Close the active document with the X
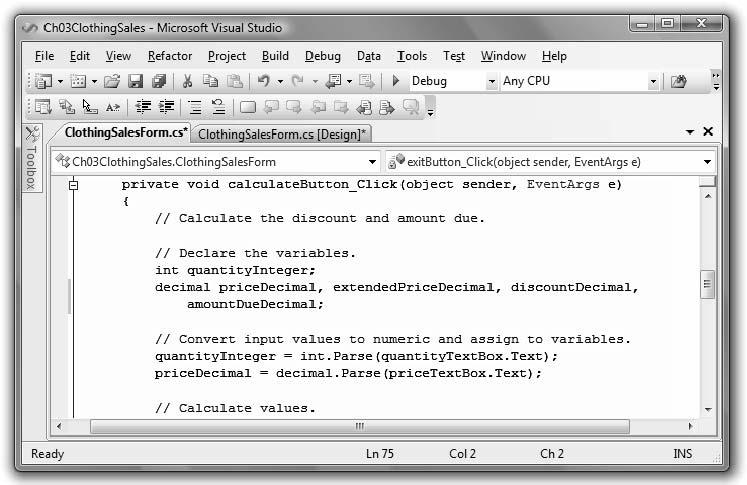 coord(708,131)
